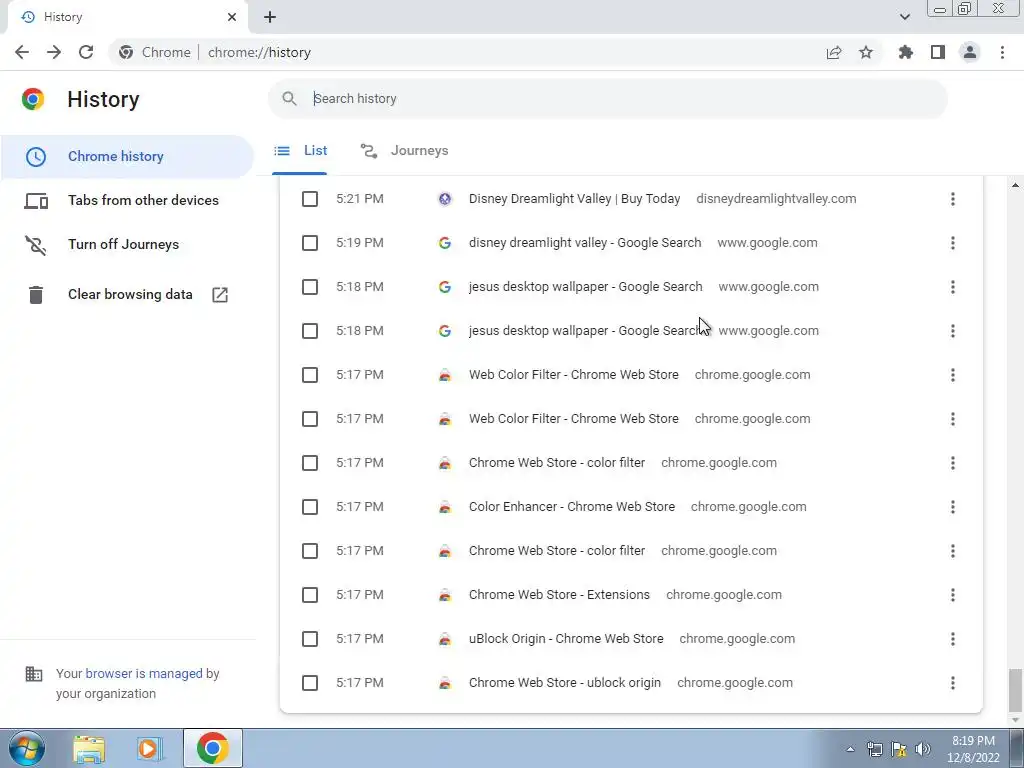Tick checkbox for Chrome Web Store - Extensions
The height and width of the screenshot is (768, 1024).
coord(310,595)
